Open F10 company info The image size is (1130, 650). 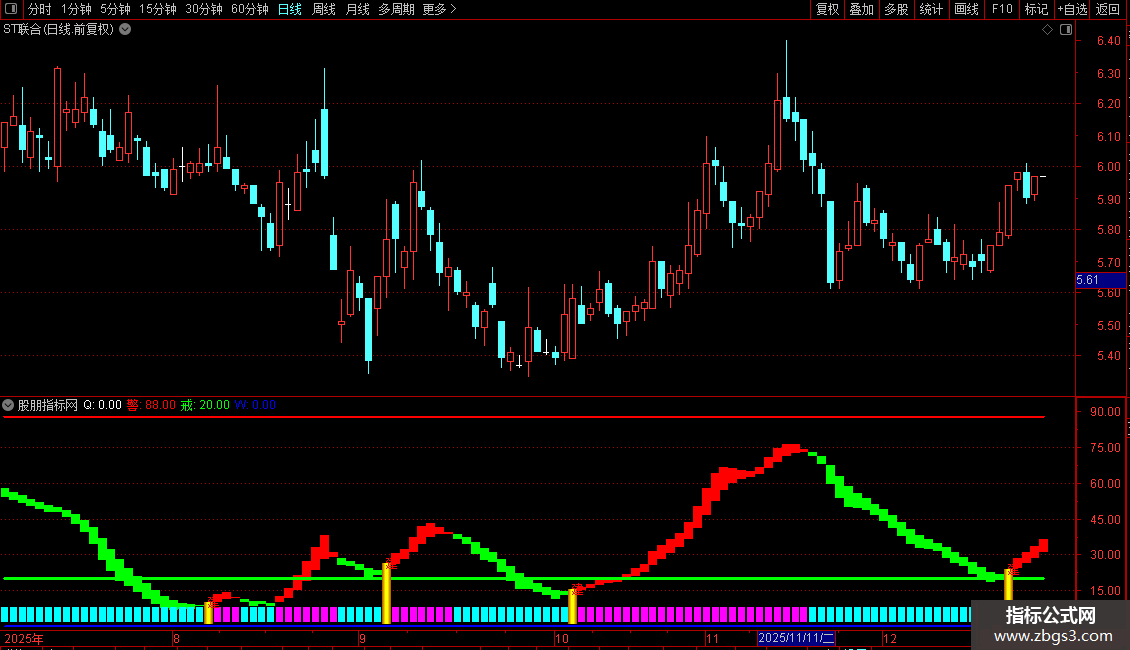tap(1002, 9)
